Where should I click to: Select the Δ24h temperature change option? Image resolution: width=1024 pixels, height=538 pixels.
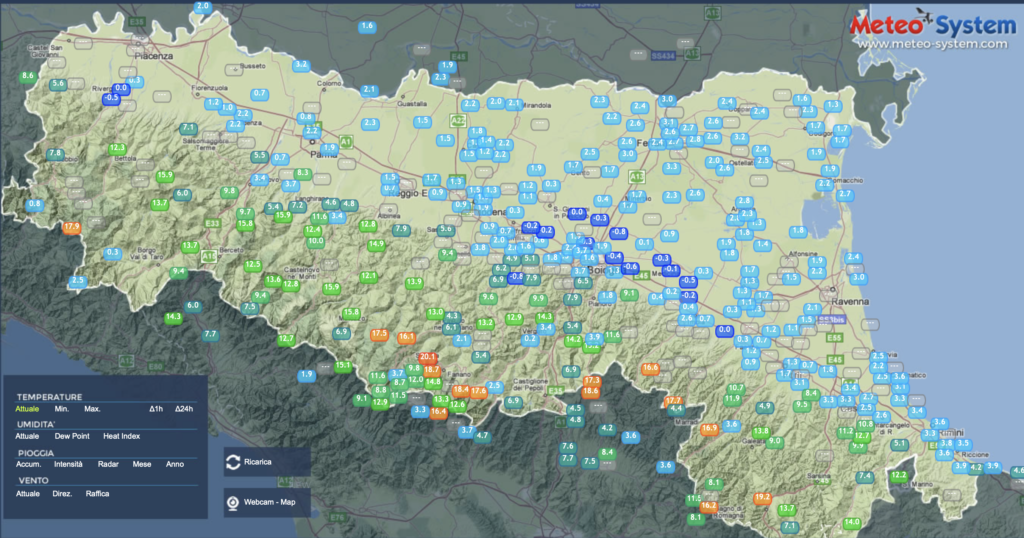click(185, 409)
